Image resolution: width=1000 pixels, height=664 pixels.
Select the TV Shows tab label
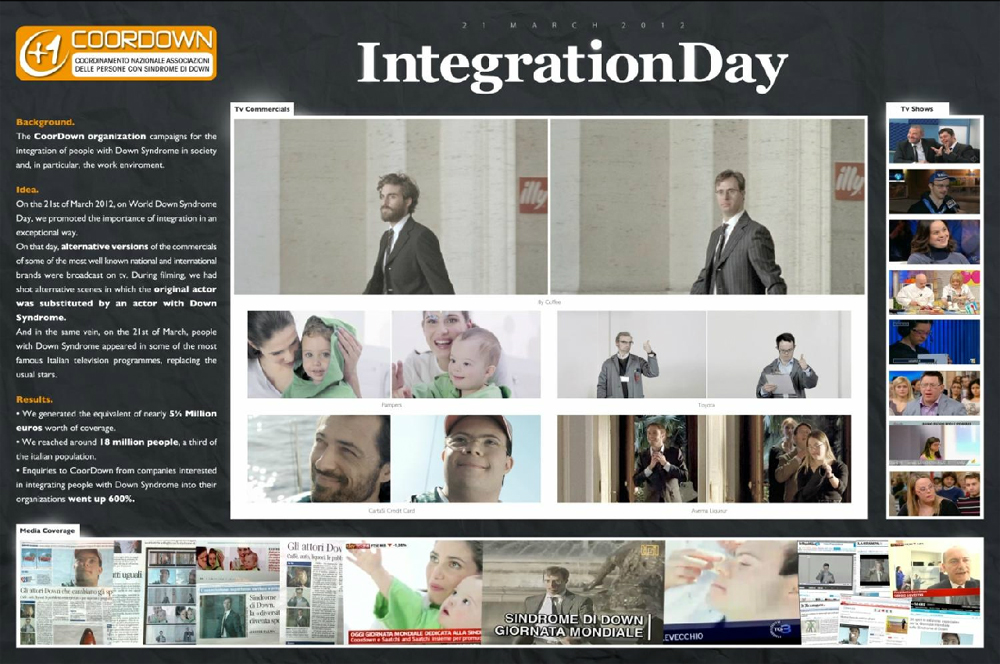pos(917,109)
